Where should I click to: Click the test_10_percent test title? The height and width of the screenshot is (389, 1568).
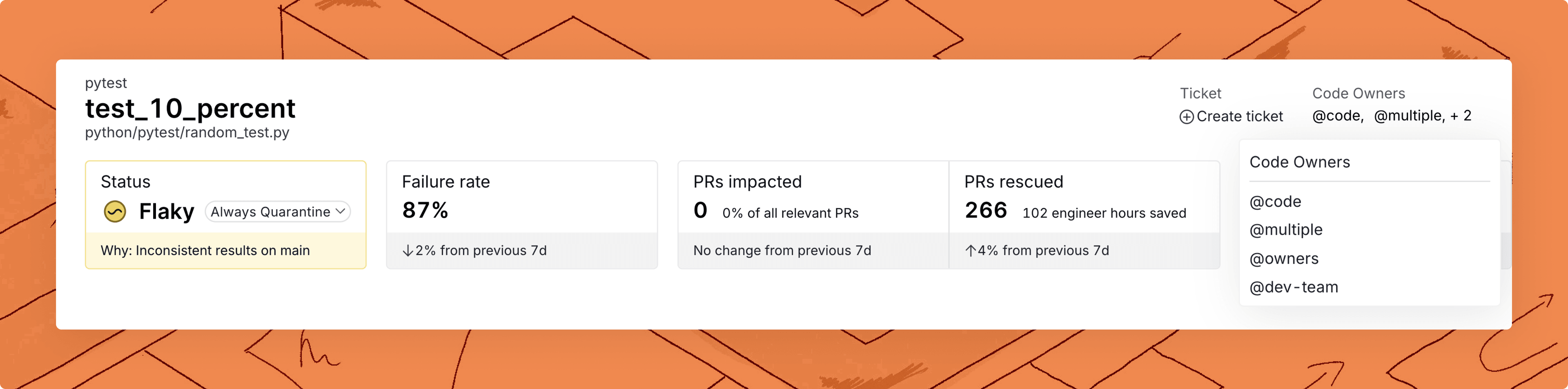point(190,108)
